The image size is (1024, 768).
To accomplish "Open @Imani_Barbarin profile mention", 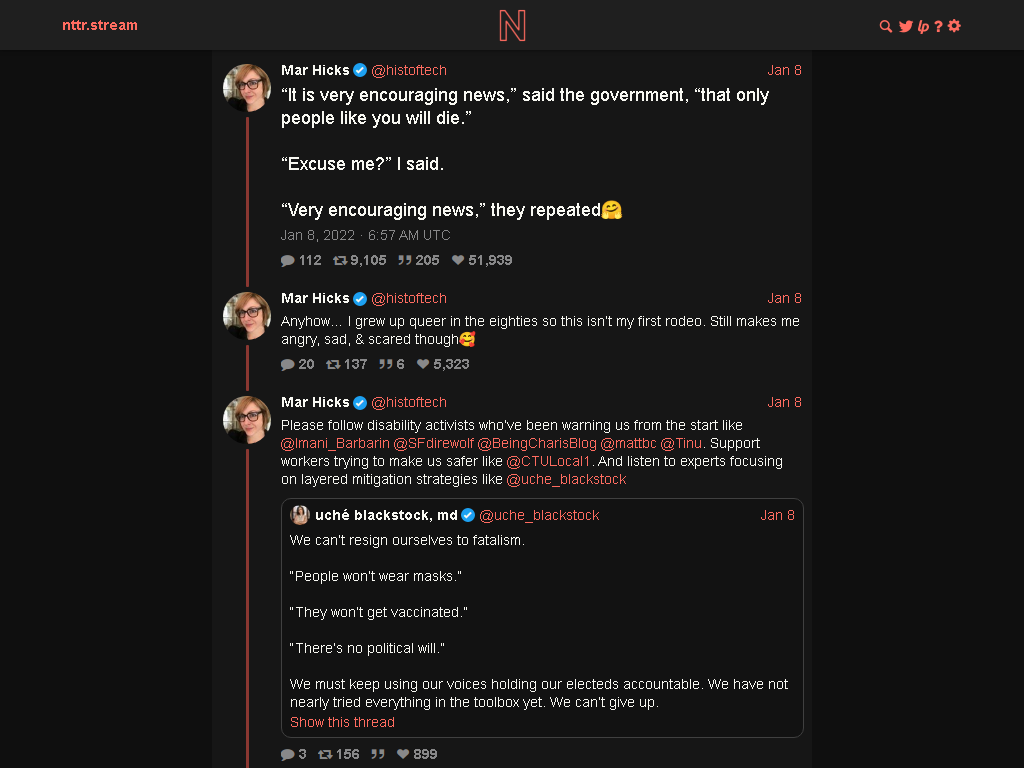I will click(x=335, y=443).
